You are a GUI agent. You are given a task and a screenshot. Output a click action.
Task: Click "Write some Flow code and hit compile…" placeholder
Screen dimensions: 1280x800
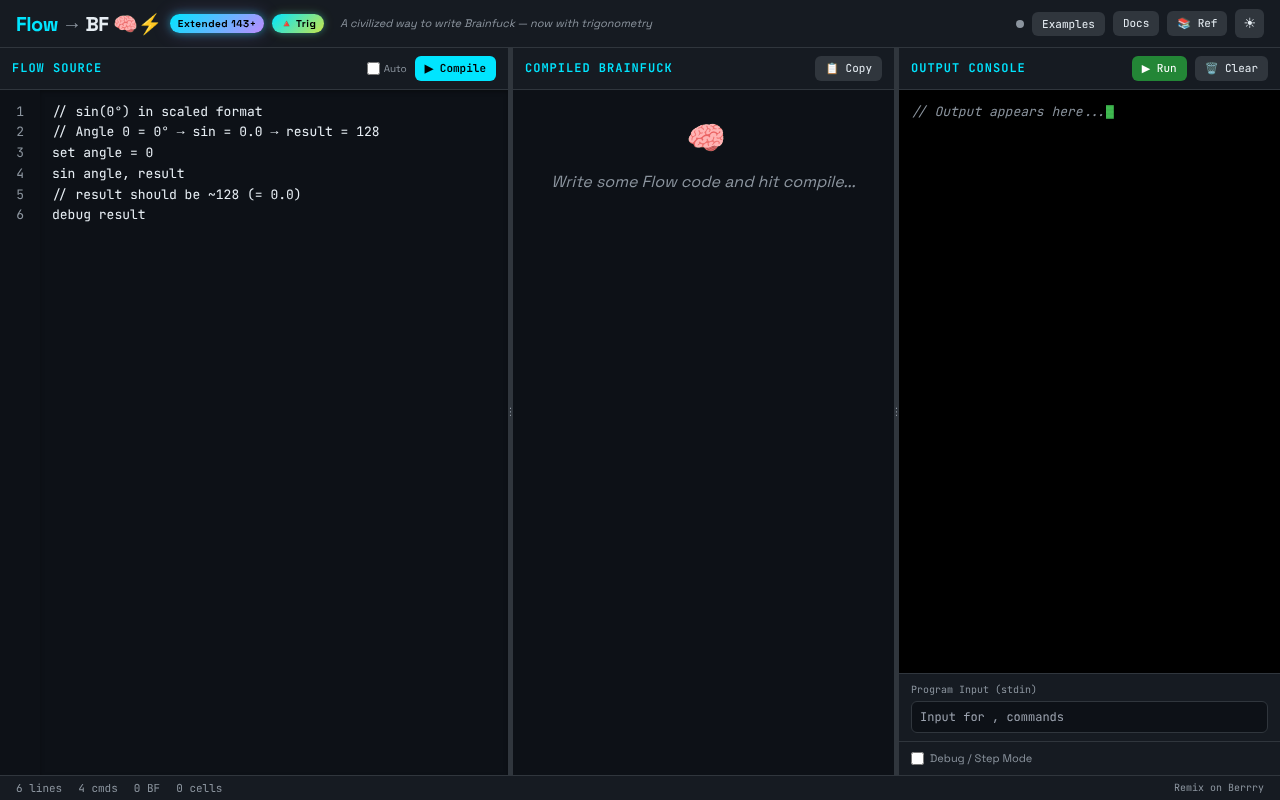pyautogui.click(x=704, y=182)
